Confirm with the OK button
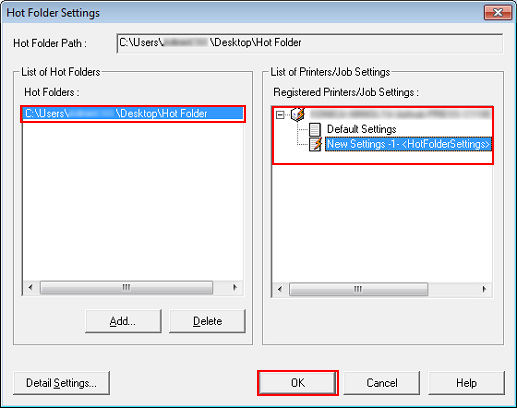 [298, 383]
